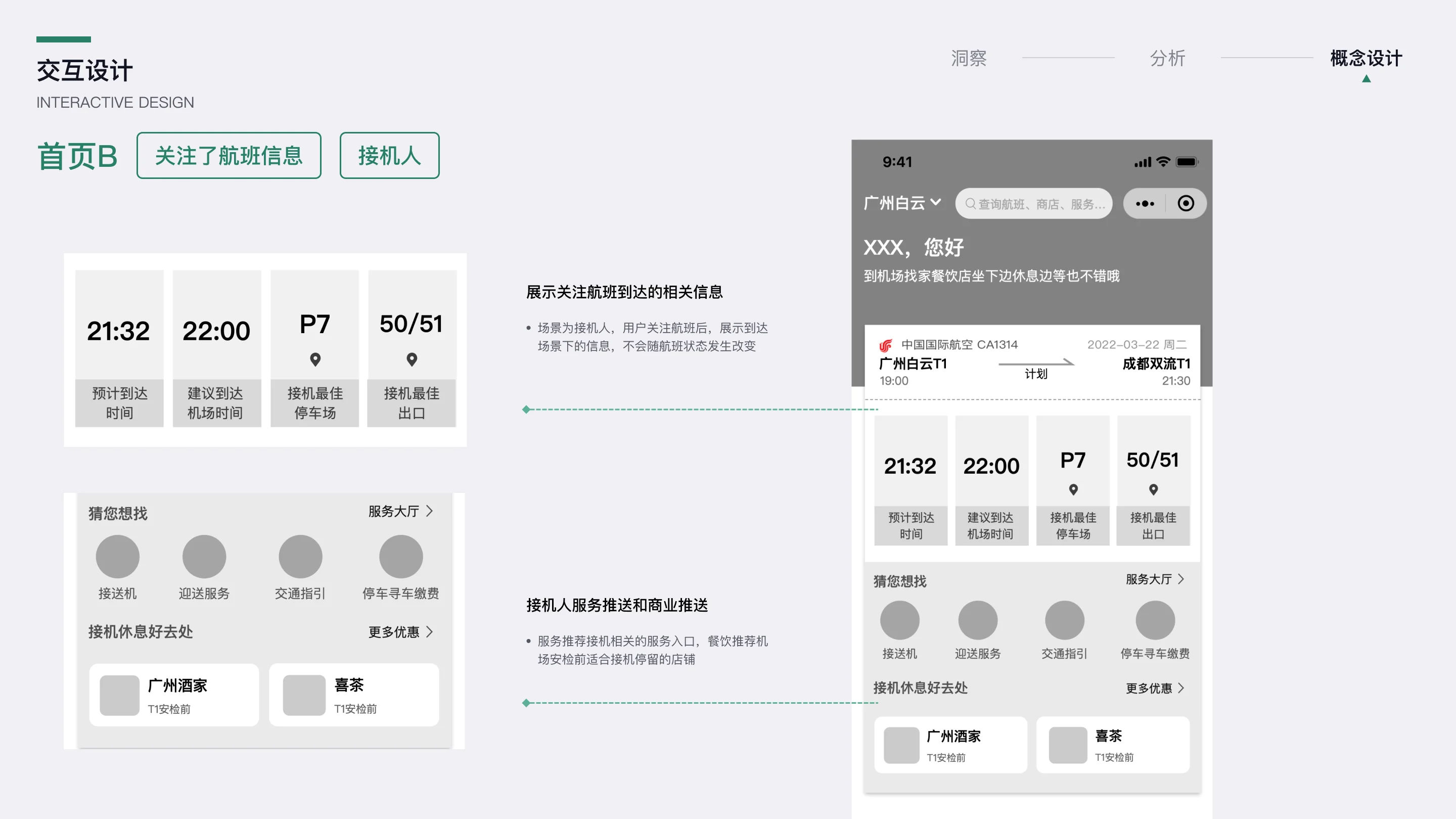Screen dimensions: 1456x819
Task: Select the 22:00 建议到达机场时间 card in phone mockup
Action: 991,480
